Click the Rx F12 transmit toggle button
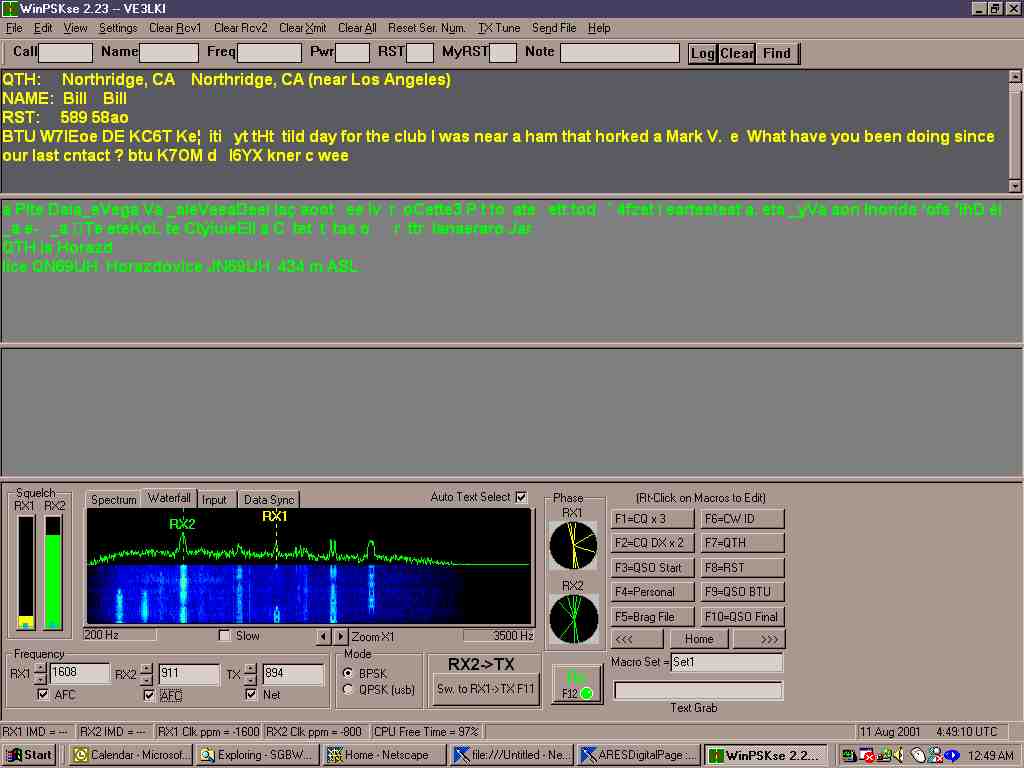Viewport: 1024px width, 768px height. click(x=577, y=684)
